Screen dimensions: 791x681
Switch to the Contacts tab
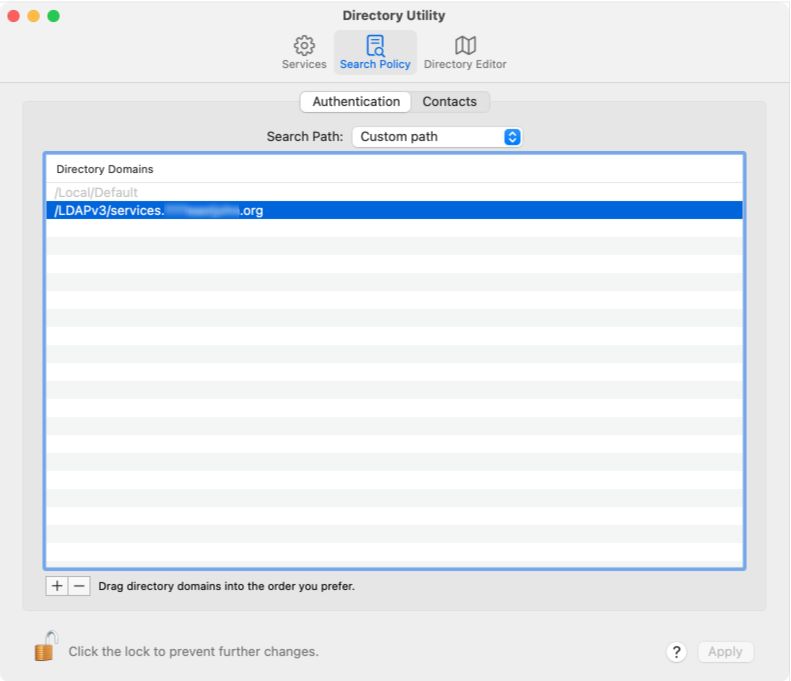[x=450, y=102]
